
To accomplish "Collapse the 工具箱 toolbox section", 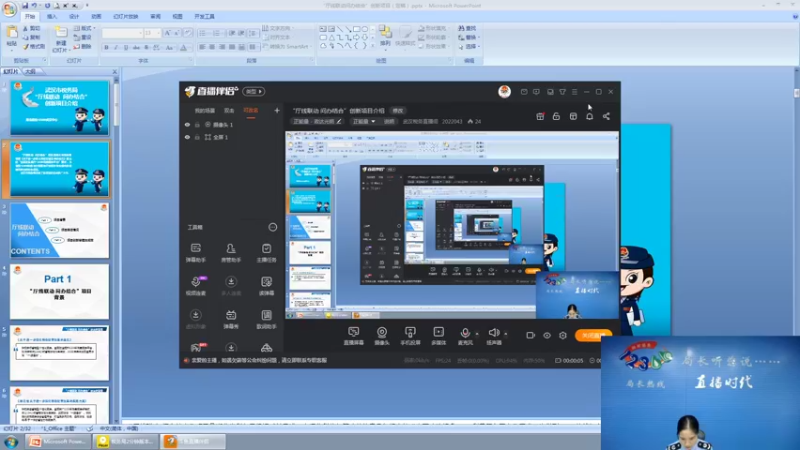I will pos(273,227).
